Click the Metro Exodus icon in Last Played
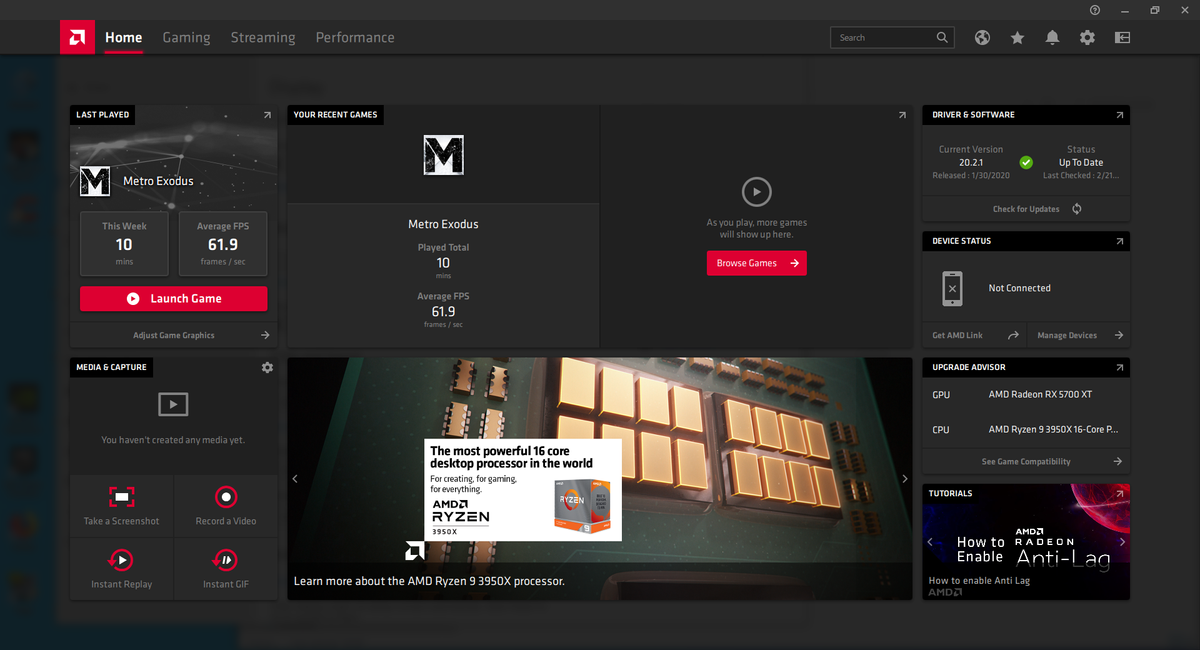The image size is (1200, 650). 95,181
